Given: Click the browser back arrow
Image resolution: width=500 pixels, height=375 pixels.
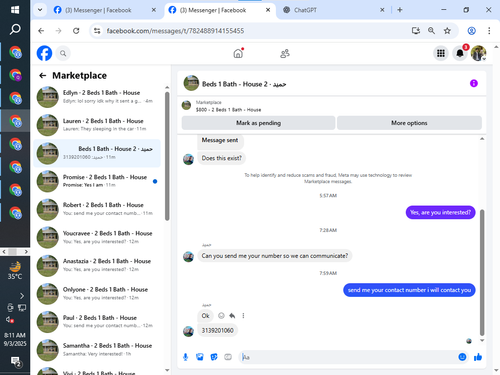Looking at the screenshot, I should (x=41, y=31).
